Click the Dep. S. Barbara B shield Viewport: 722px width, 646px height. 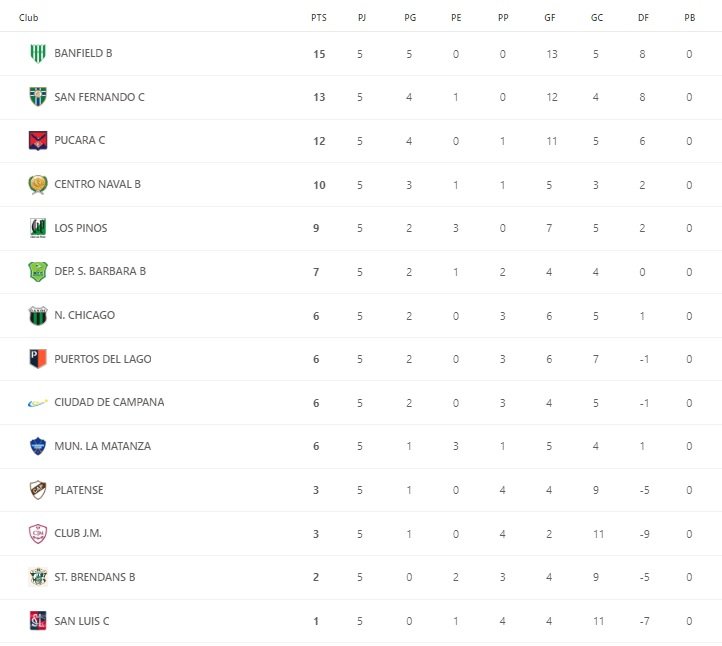tap(38, 271)
